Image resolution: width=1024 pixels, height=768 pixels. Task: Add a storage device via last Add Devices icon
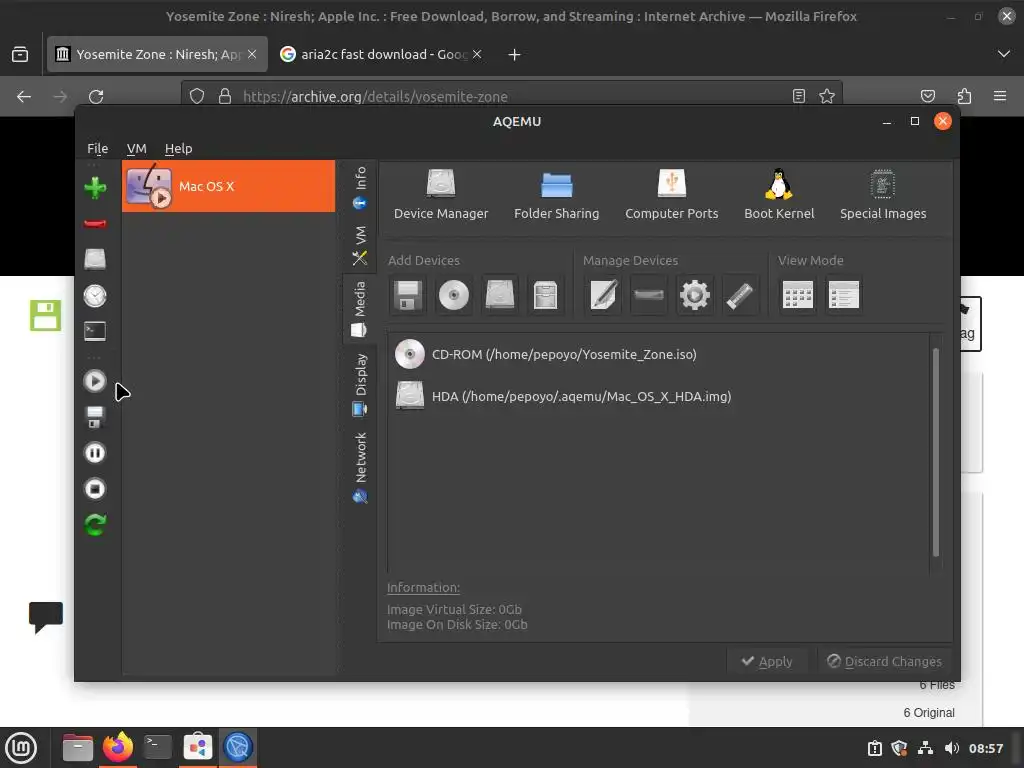pyautogui.click(x=545, y=295)
